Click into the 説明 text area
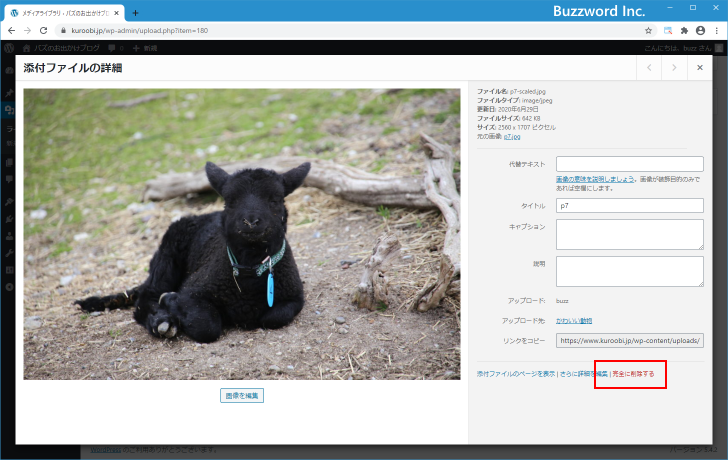This screenshot has height=460, width=728. point(629,271)
